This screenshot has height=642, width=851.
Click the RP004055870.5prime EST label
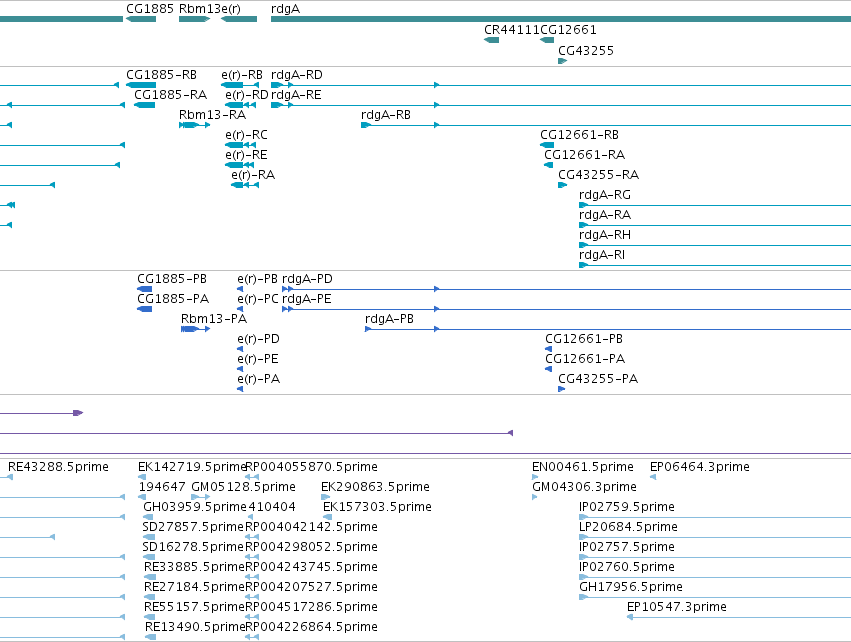(312, 467)
